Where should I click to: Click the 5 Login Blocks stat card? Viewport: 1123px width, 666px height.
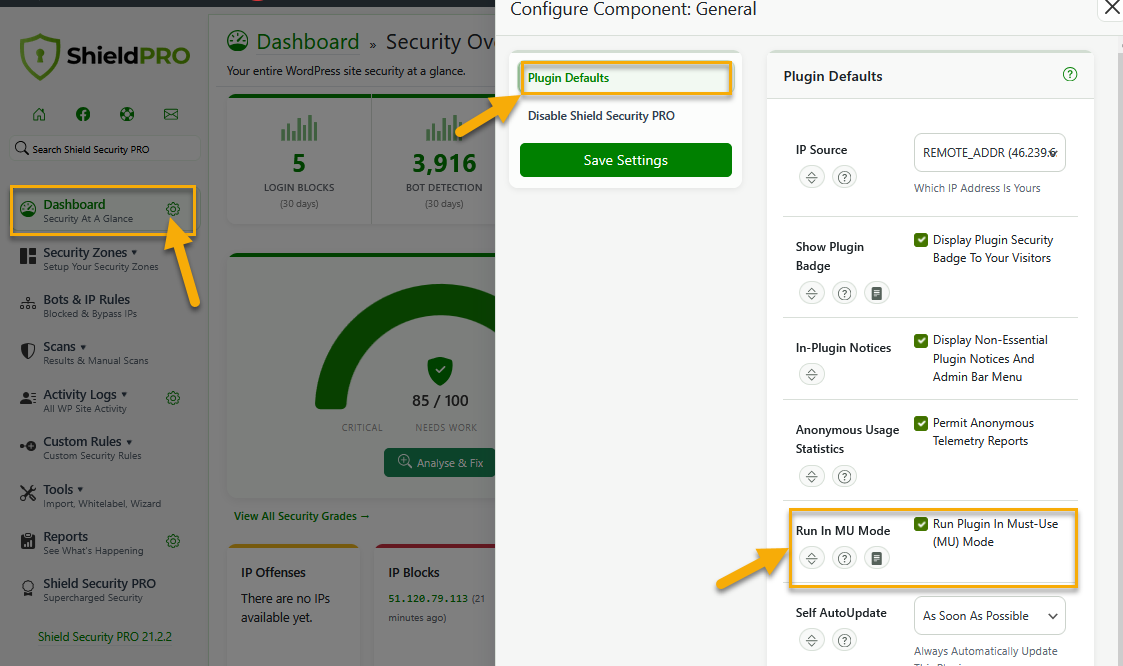click(x=299, y=160)
